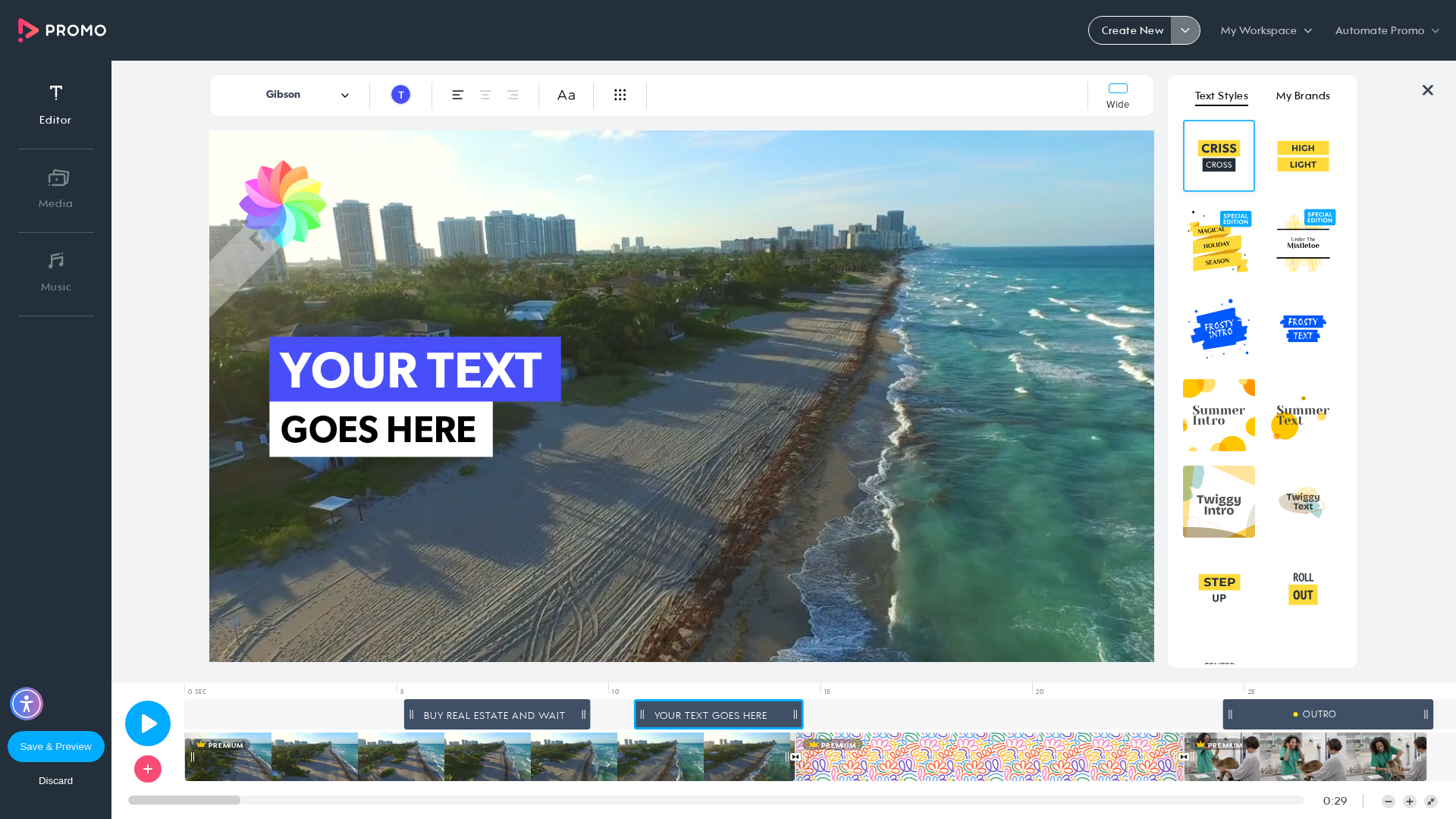Click Save & Preview button
Viewport: 1456px width, 819px height.
click(56, 747)
